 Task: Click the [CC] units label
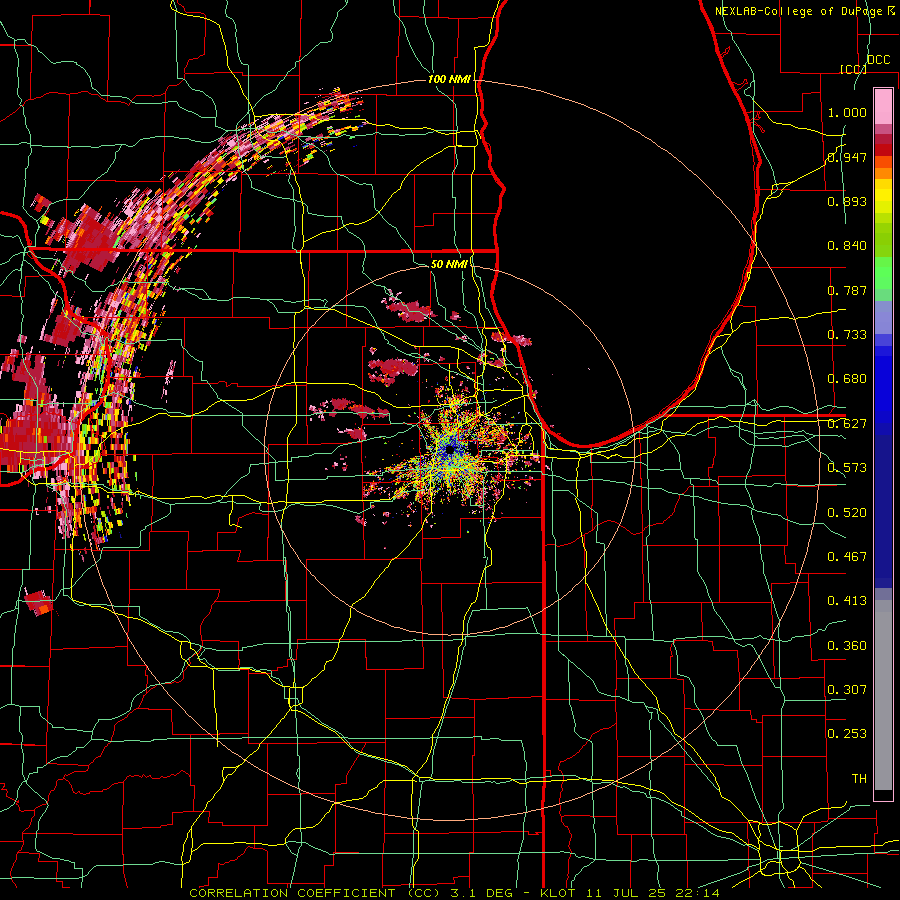click(853, 69)
